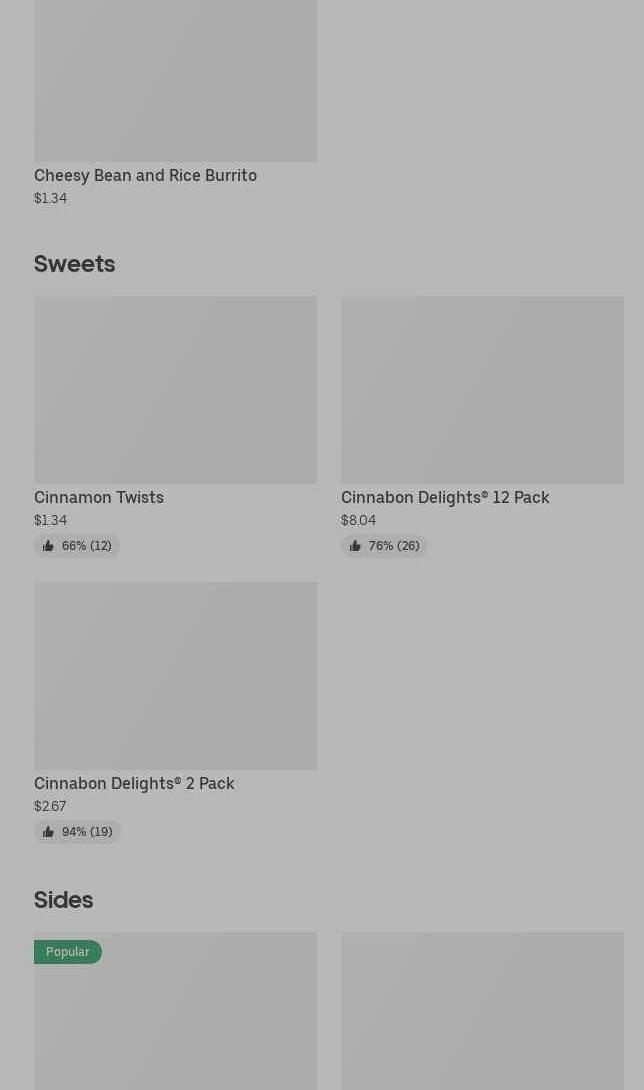Click the Cinnamon Twists product image
This screenshot has height=1090, width=644.
(x=175, y=390)
